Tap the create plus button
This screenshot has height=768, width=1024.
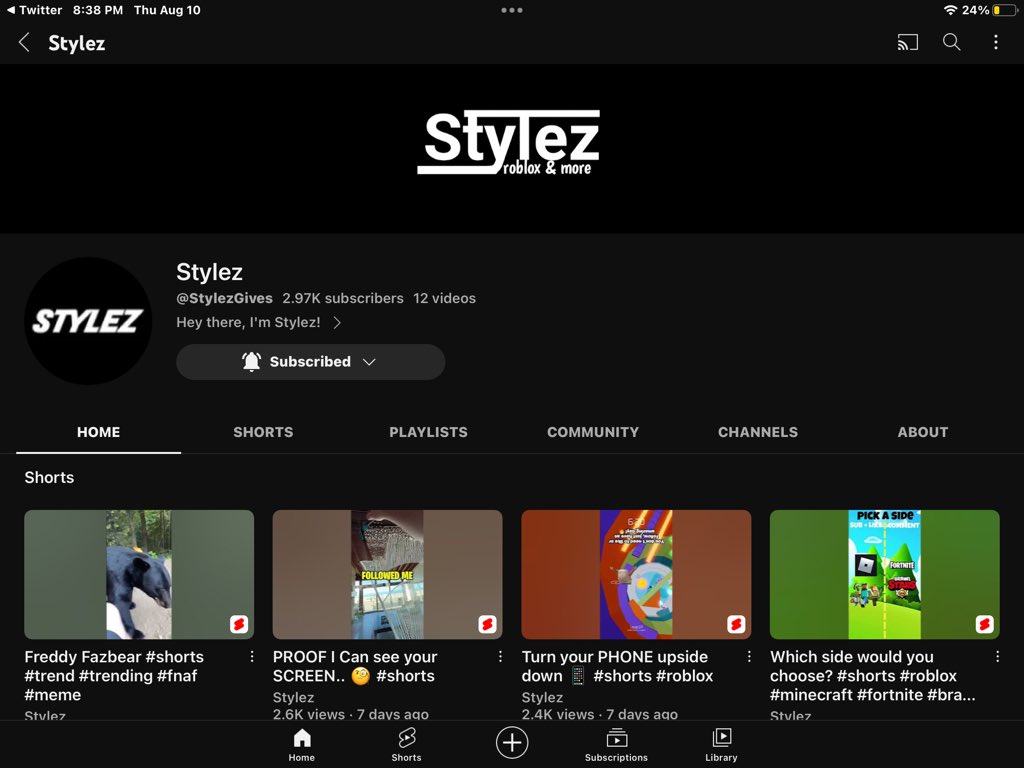[x=512, y=743]
